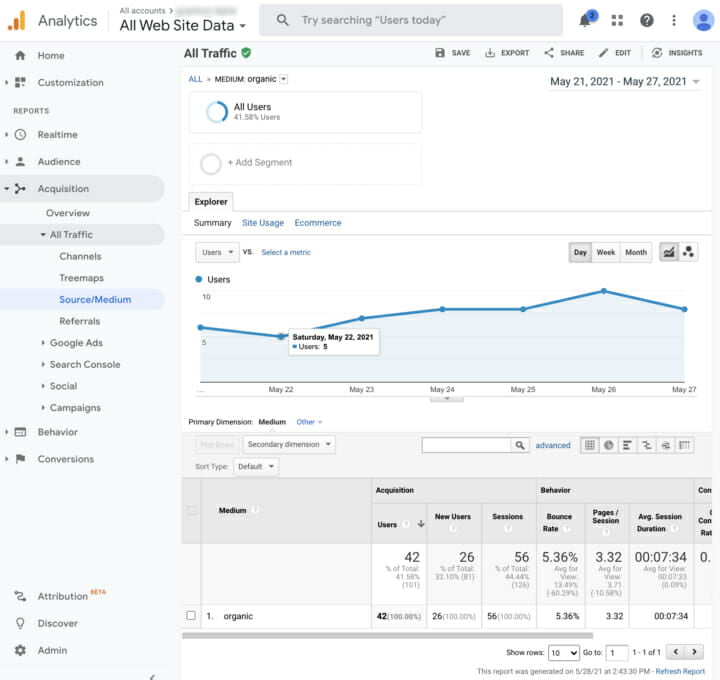Open the Users metric dropdown
Image resolution: width=720 pixels, height=680 pixels.
click(217, 252)
